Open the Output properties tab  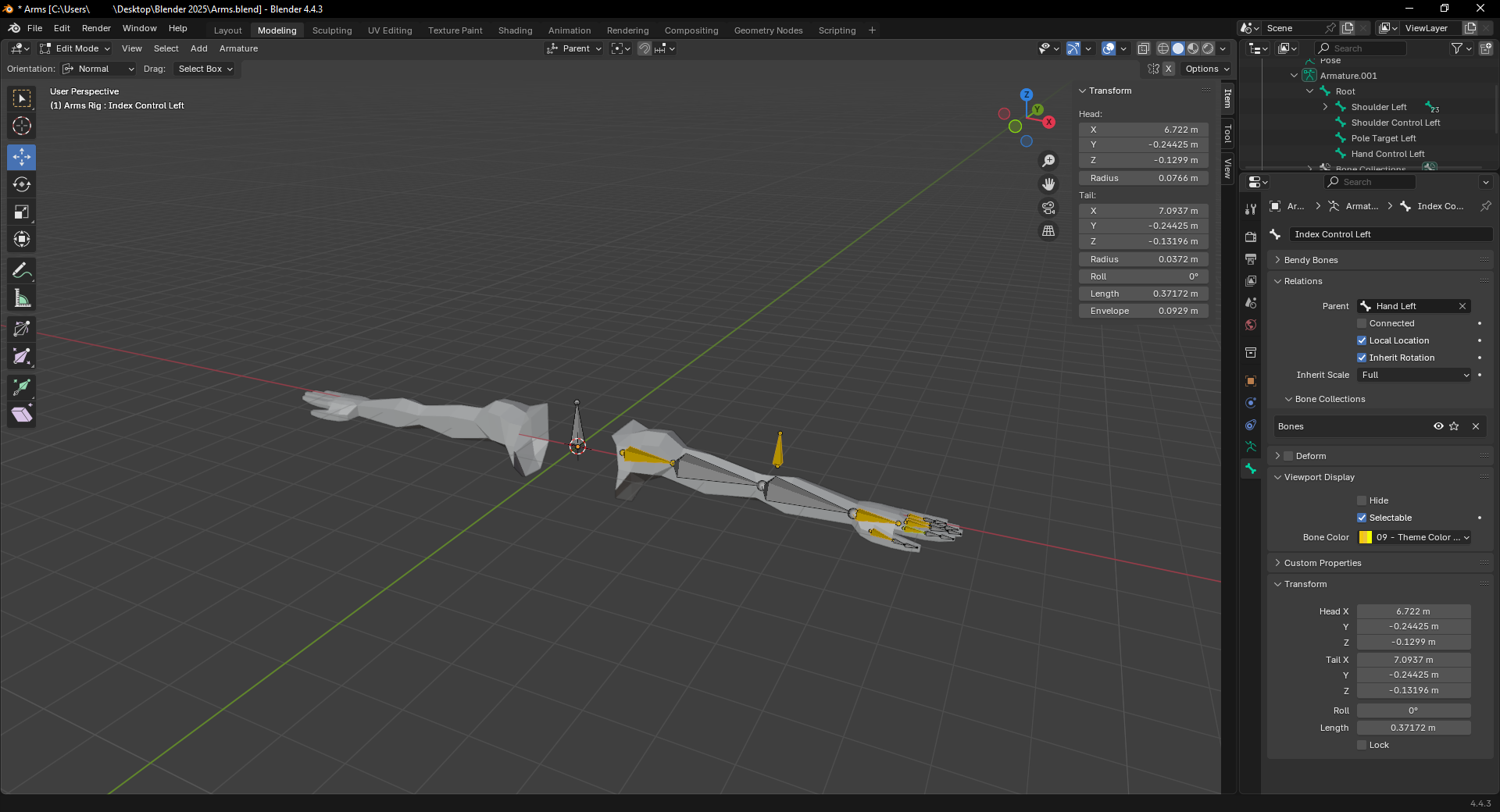(1251, 258)
